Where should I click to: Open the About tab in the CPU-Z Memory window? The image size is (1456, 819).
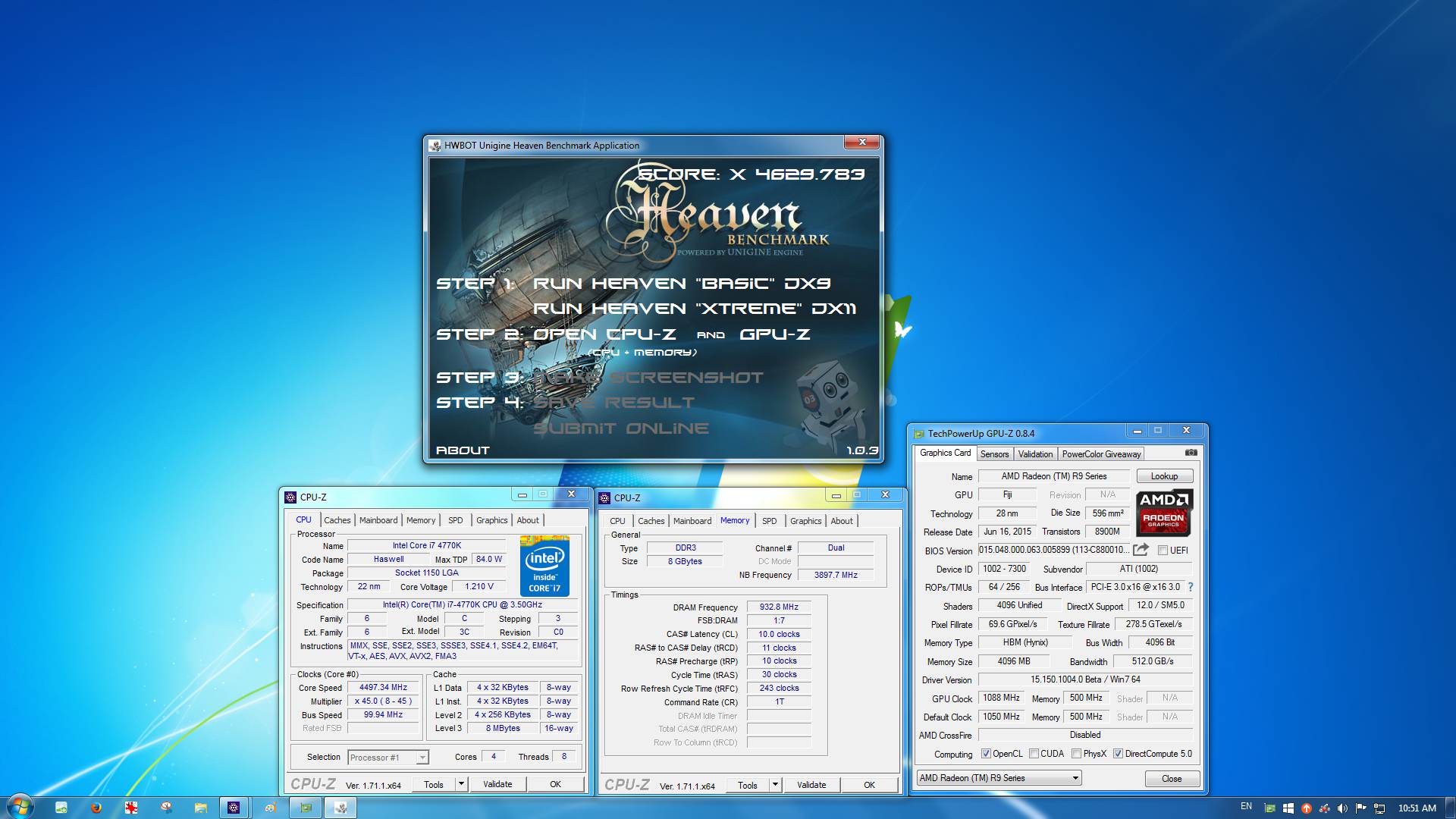point(841,521)
